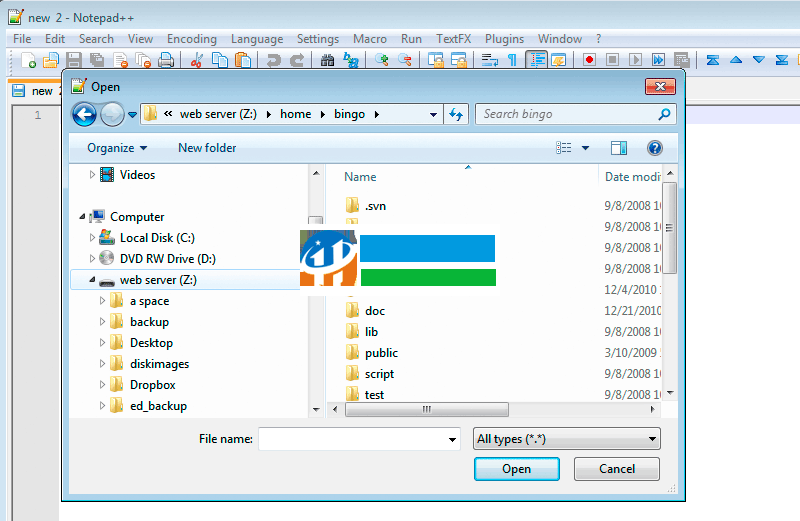The height and width of the screenshot is (521, 800).
Task: Click the New folder button
Action: [207, 148]
